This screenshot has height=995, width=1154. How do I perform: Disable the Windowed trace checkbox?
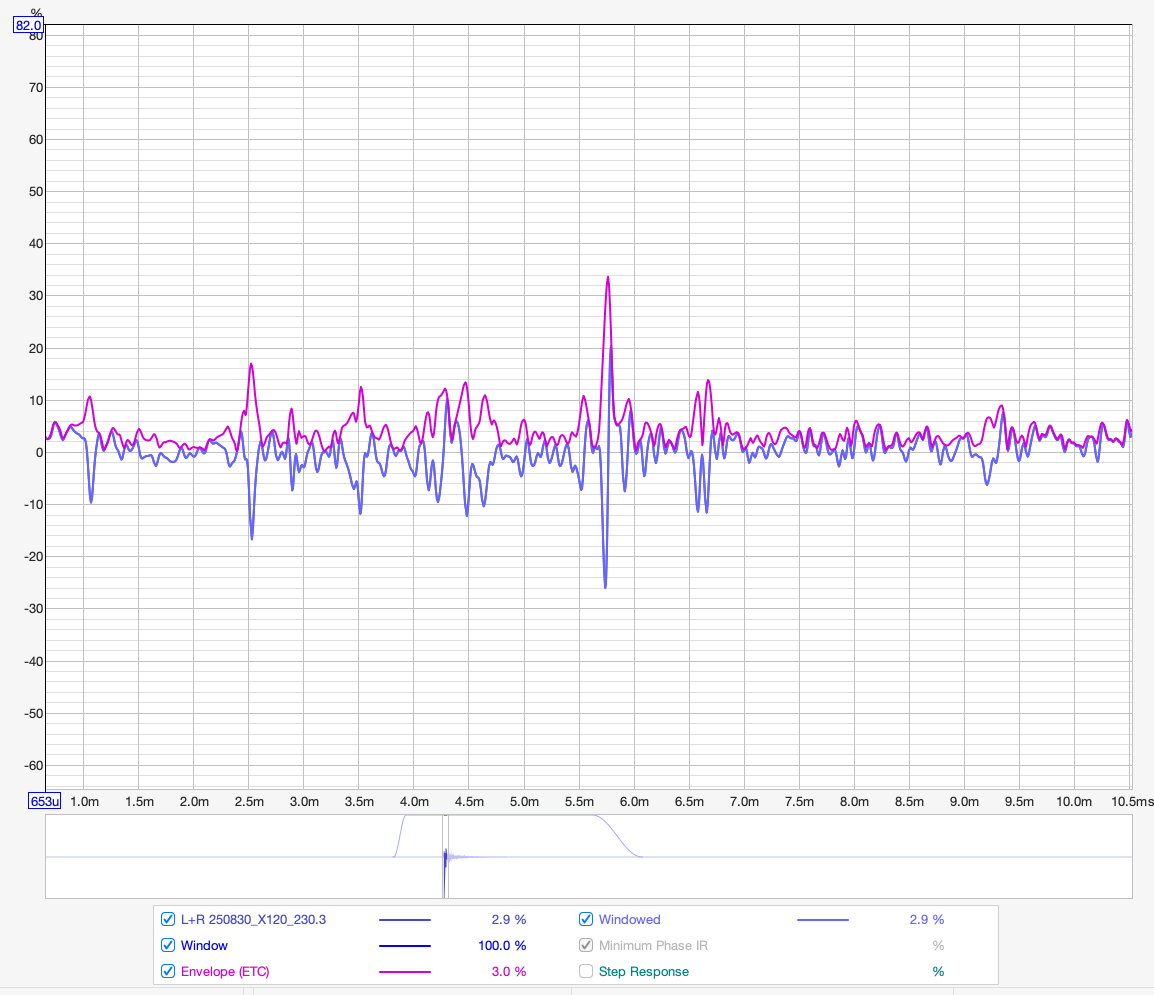tap(586, 919)
